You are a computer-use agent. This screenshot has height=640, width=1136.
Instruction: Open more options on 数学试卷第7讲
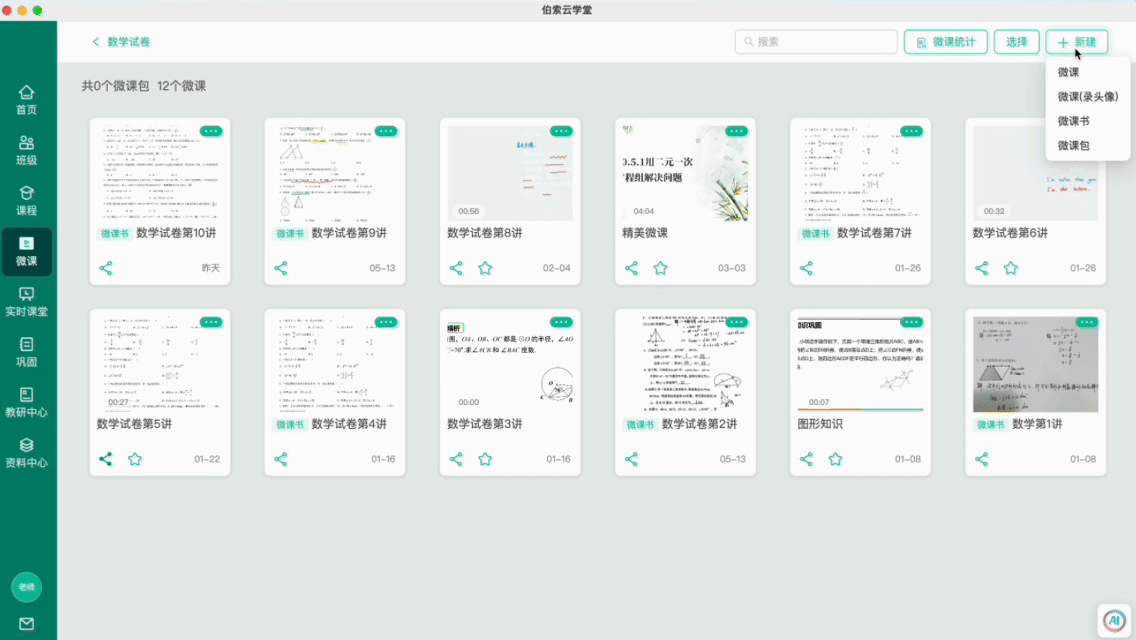point(911,131)
